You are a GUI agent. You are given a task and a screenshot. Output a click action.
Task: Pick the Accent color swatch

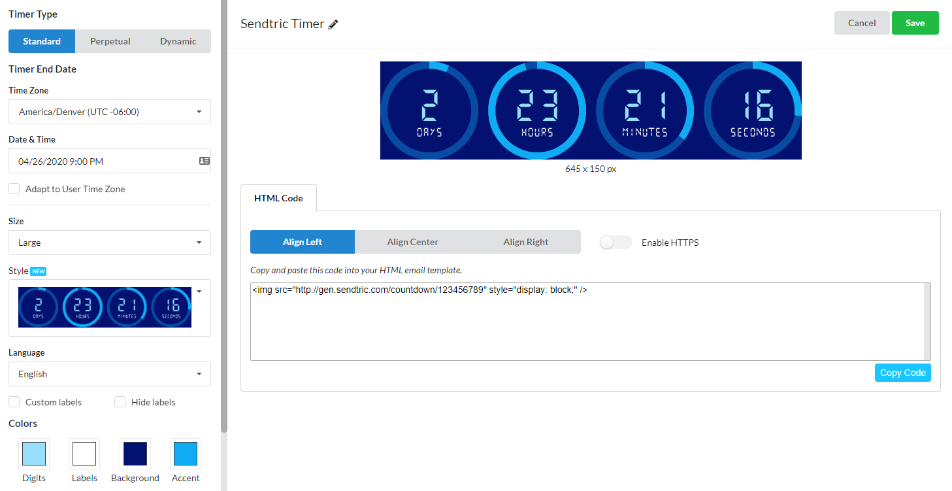tap(185, 454)
